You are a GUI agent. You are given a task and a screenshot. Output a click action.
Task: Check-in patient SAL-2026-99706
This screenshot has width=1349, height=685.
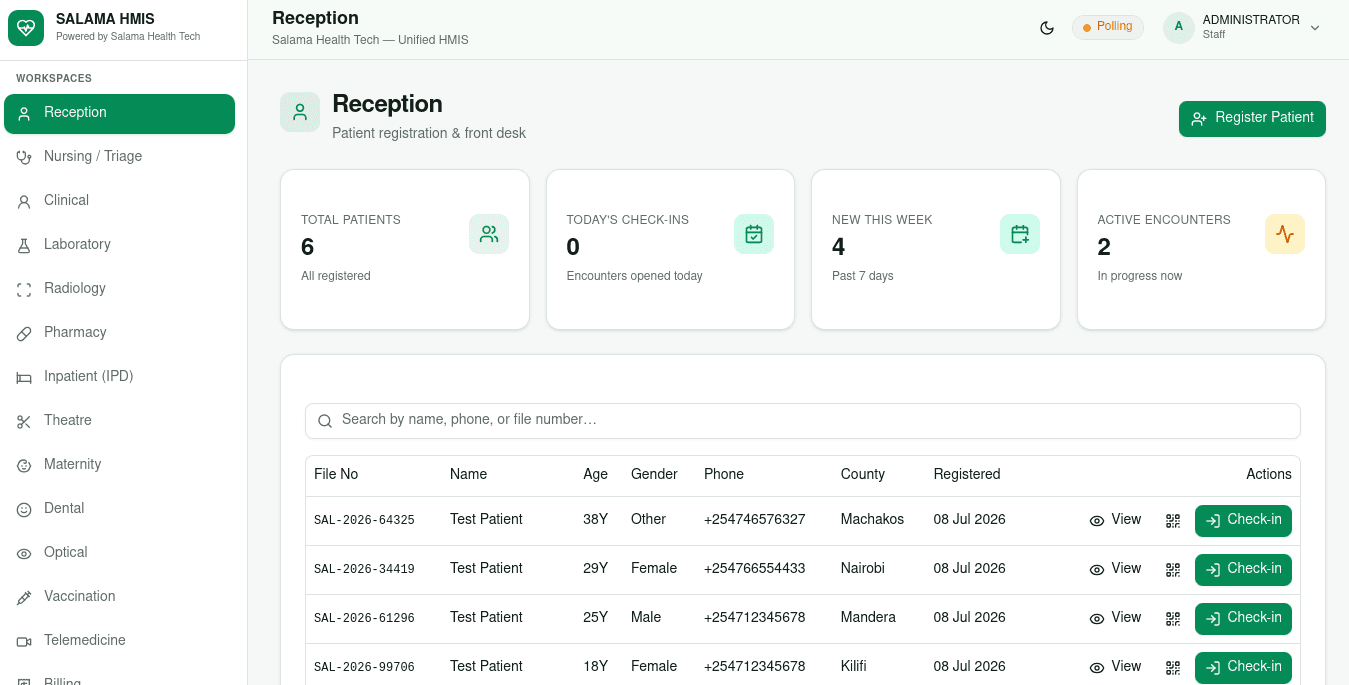(x=1243, y=668)
